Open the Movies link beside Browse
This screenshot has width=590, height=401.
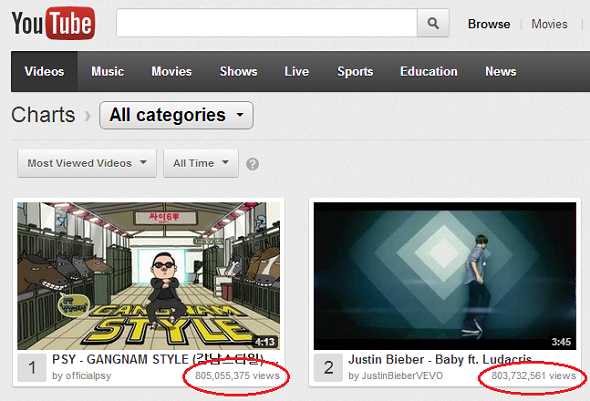tap(549, 24)
